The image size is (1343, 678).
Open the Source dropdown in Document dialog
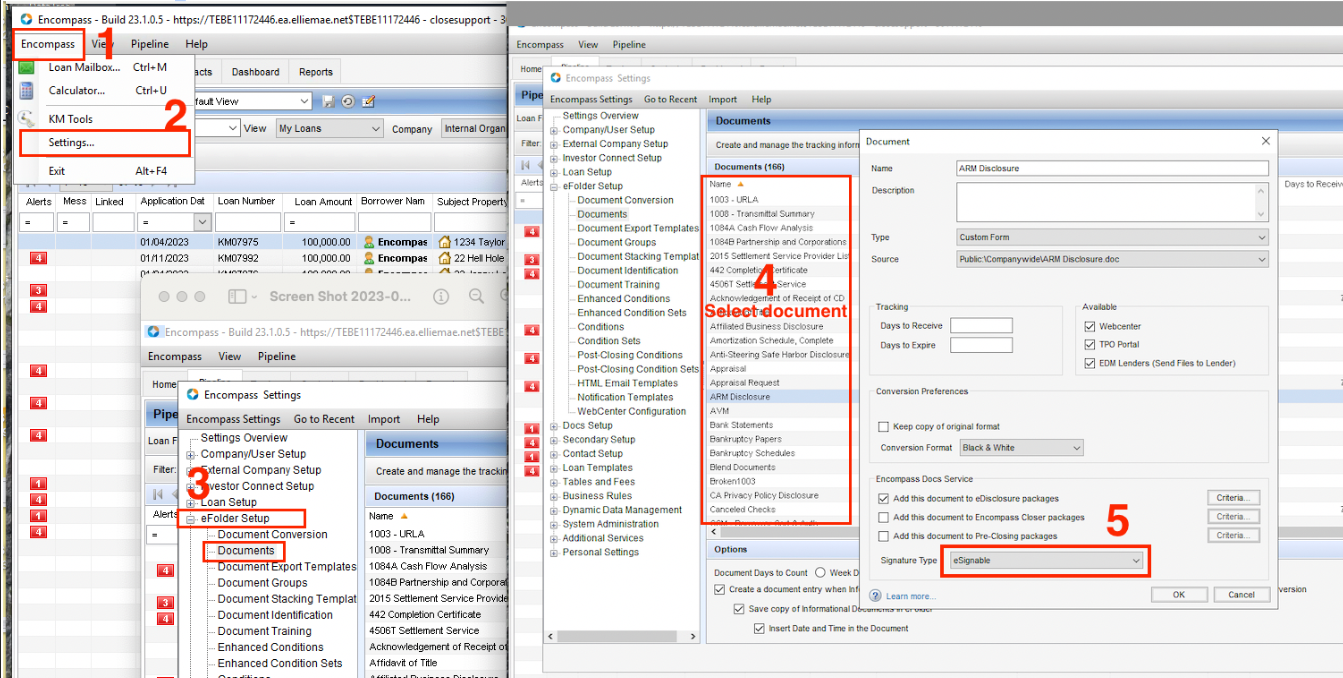(1112, 259)
